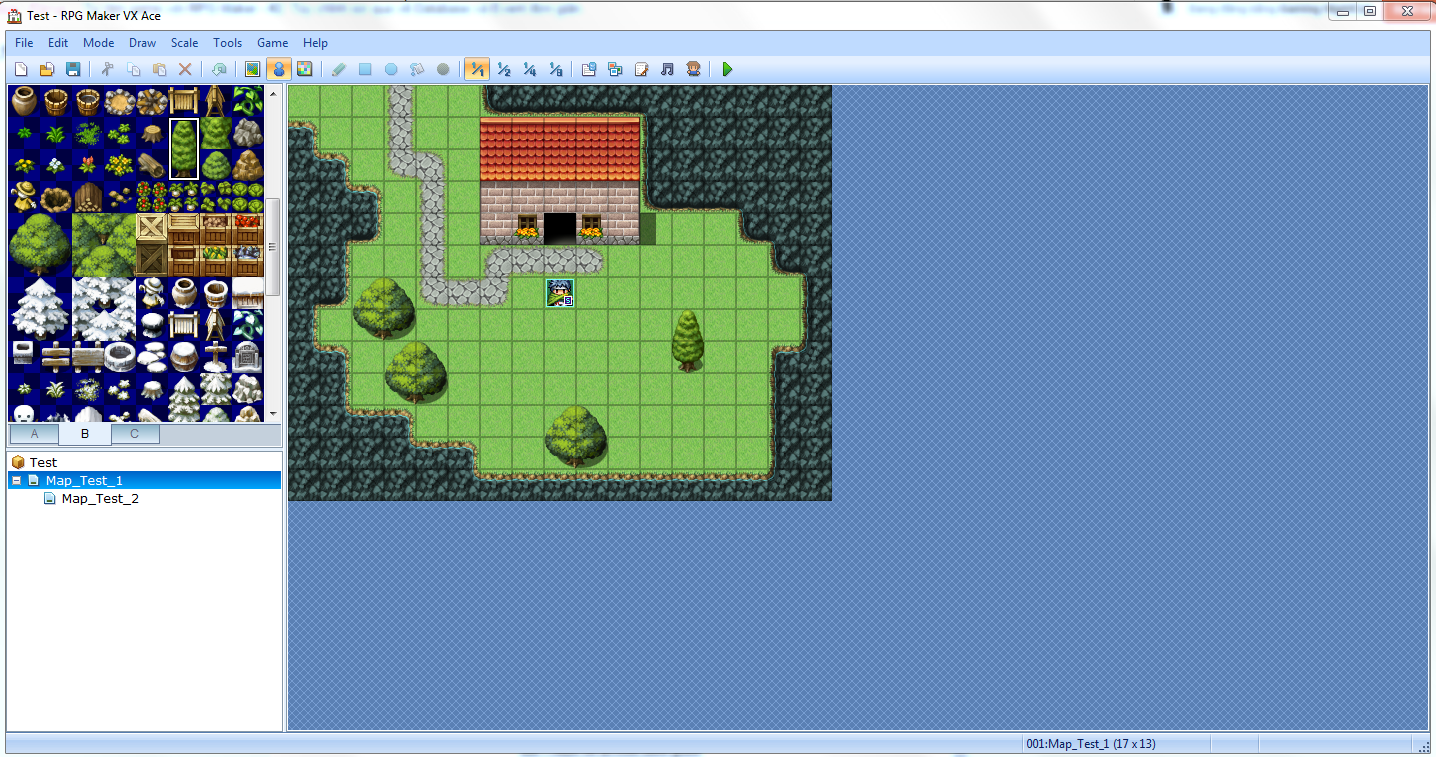Select the Flood Fill tool
Screen dimensions: 1436x757
click(x=416, y=69)
